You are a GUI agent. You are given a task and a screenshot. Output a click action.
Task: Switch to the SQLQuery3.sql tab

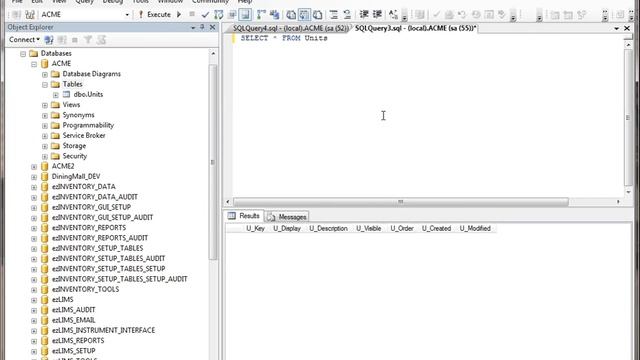(416, 28)
